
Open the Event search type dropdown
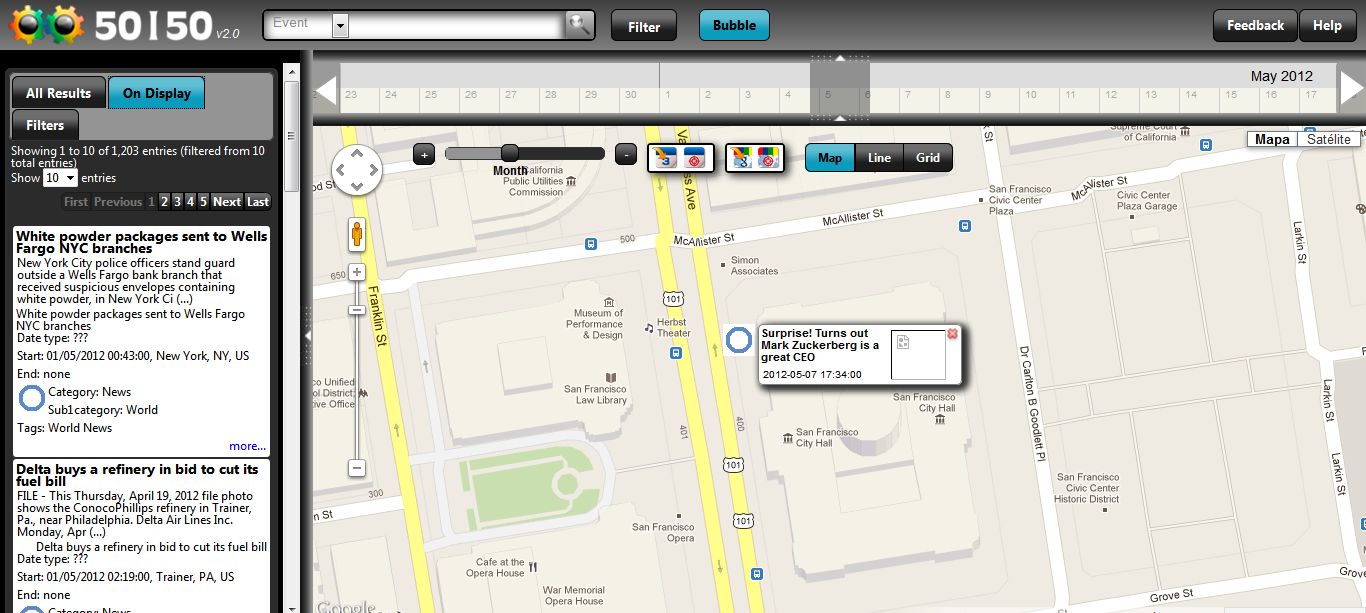(339, 25)
